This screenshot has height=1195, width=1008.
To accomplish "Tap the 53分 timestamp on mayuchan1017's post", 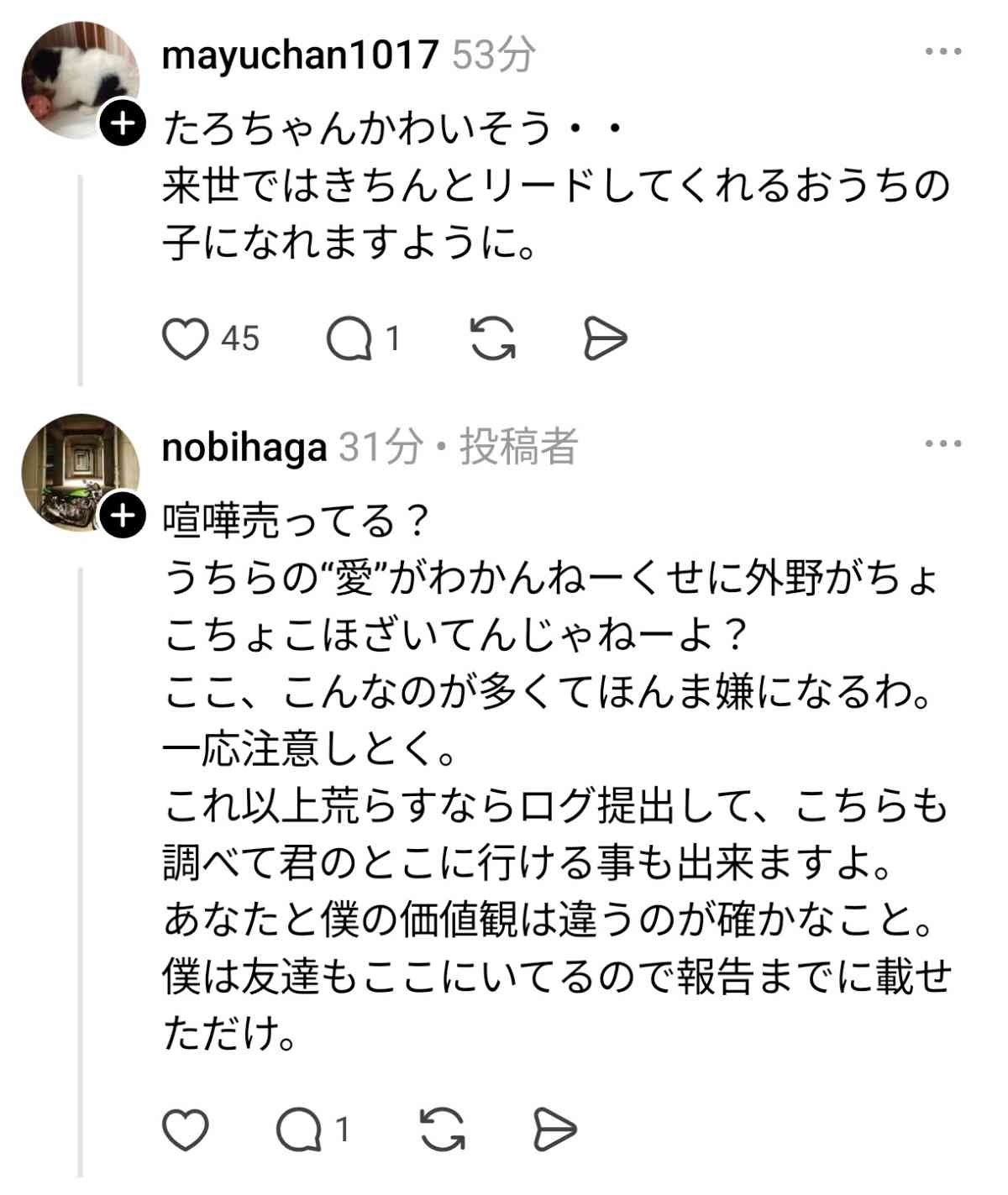I will [x=494, y=55].
